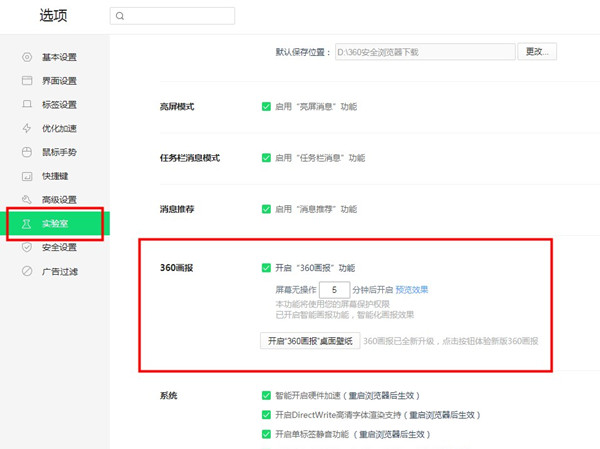600x449 pixels.
Task: Click 360画报已全新升级 hint text
Action: coord(451,341)
